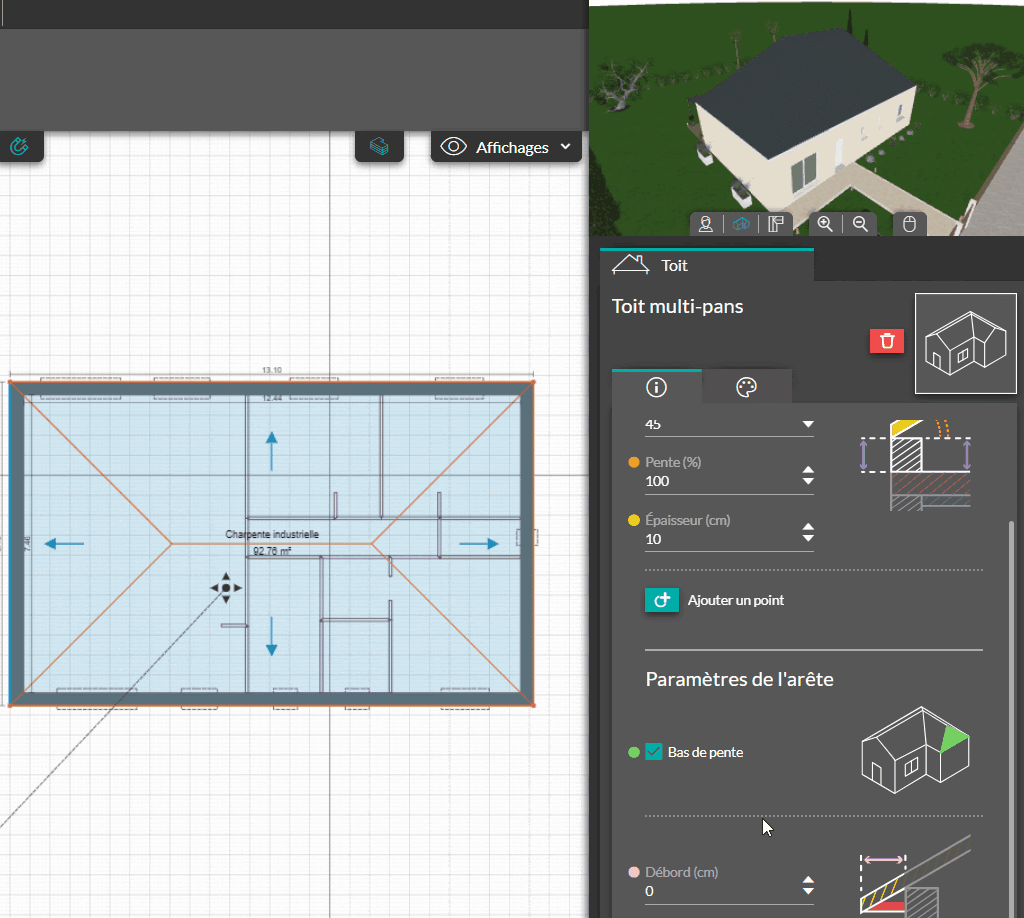Open the Affichages dropdown
Screen dimensions: 1024x918
coord(507,147)
